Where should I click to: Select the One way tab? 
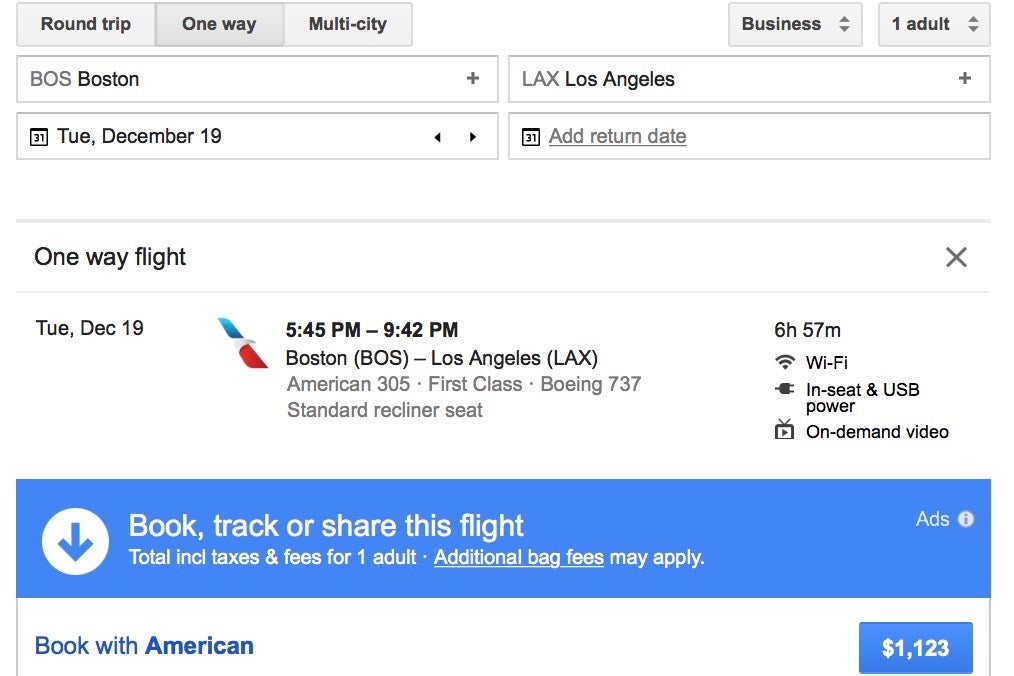tap(219, 24)
